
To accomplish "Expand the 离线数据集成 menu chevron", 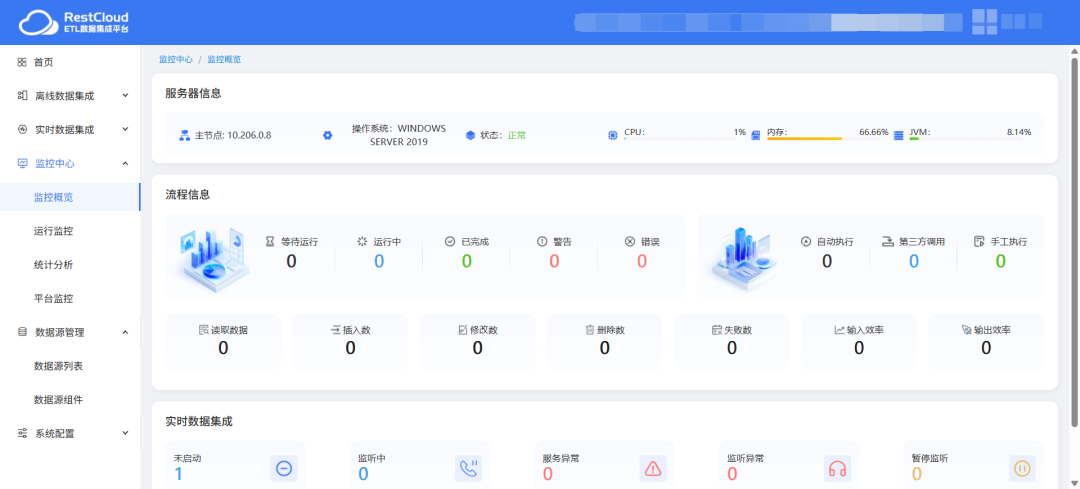I will click(125, 96).
